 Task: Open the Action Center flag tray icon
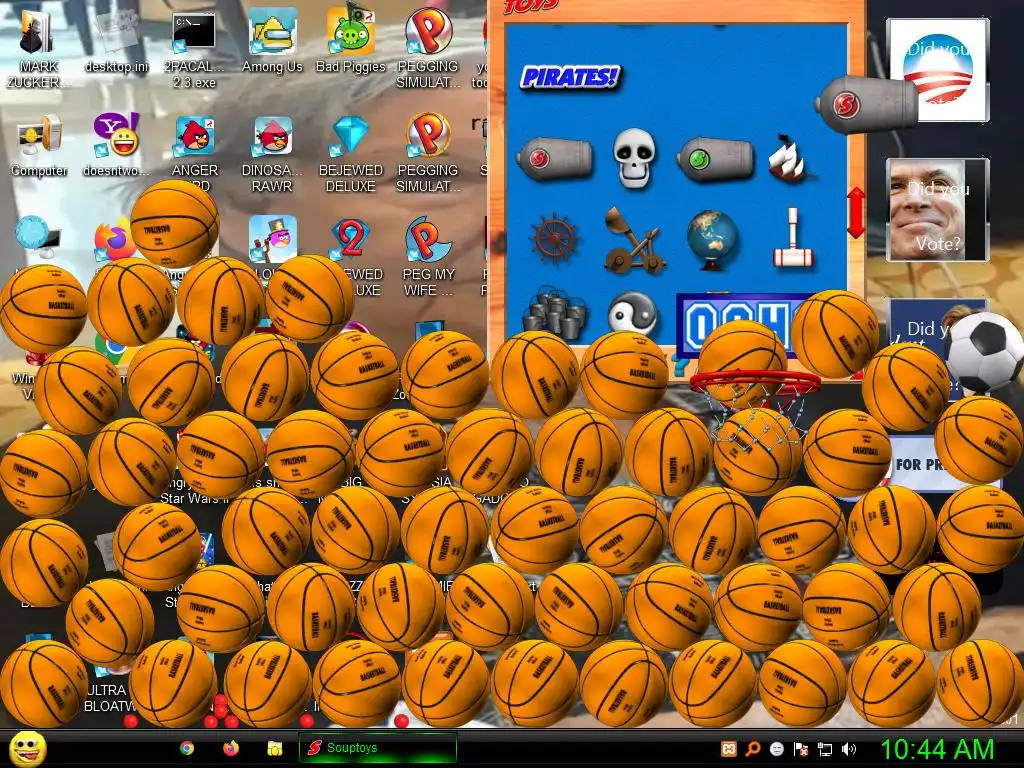[801, 749]
